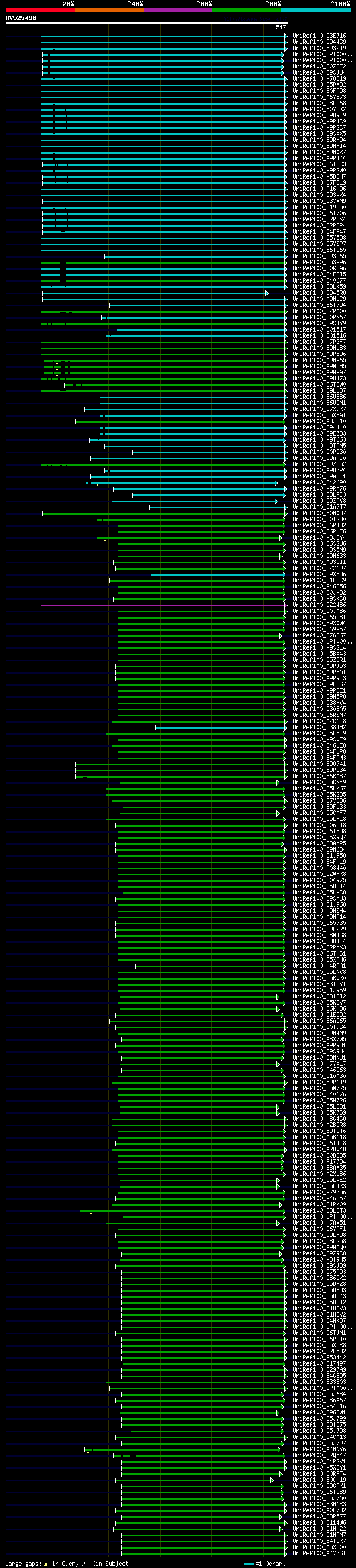Select the UniRef100_Q7X9K7 label

coord(319,409)
